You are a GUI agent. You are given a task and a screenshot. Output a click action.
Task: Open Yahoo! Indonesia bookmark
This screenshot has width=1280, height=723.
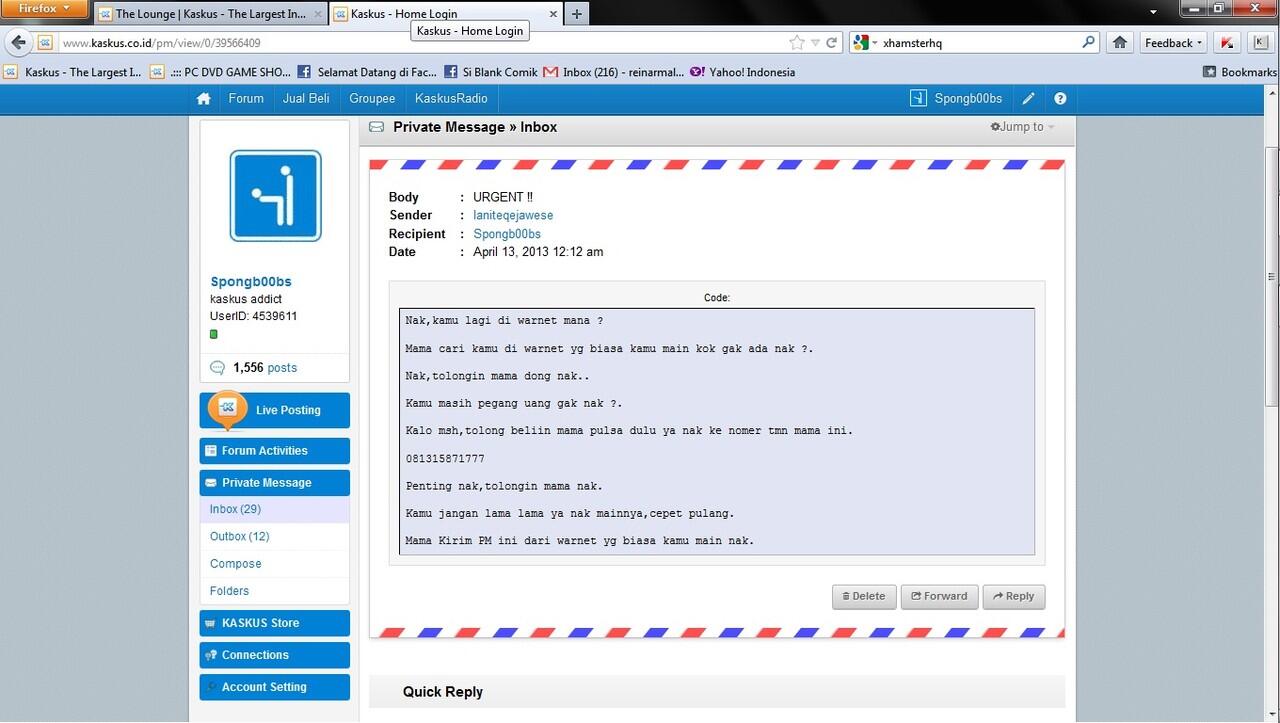click(x=742, y=72)
